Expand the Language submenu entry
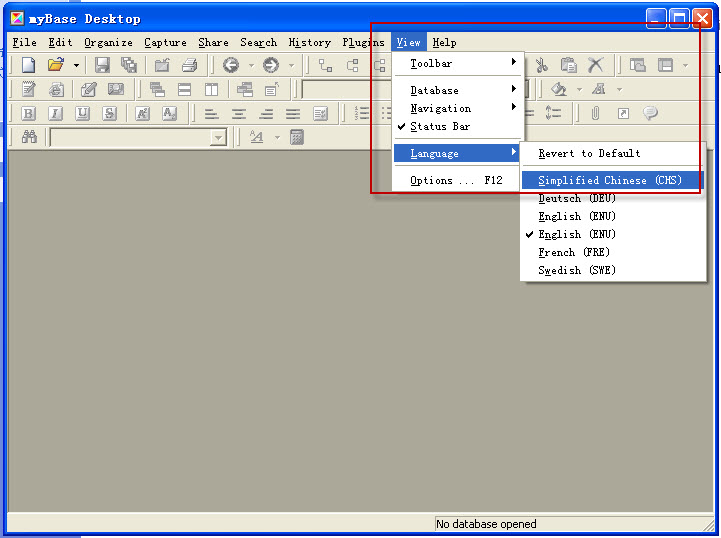The image size is (721, 538). (457, 153)
